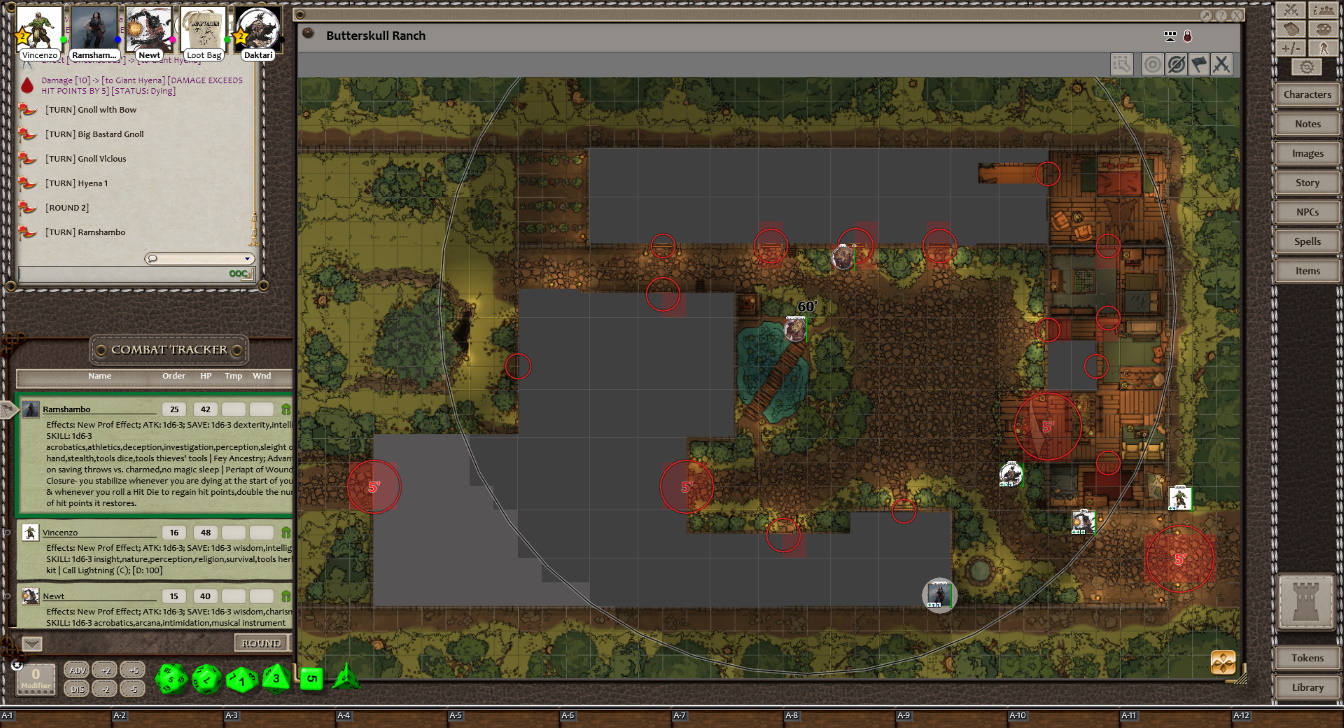The image size is (1344, 728).
Task: Click the crossed-out target tool on map toolbar
Action: pyautogui.click(x=1176, y=64)
